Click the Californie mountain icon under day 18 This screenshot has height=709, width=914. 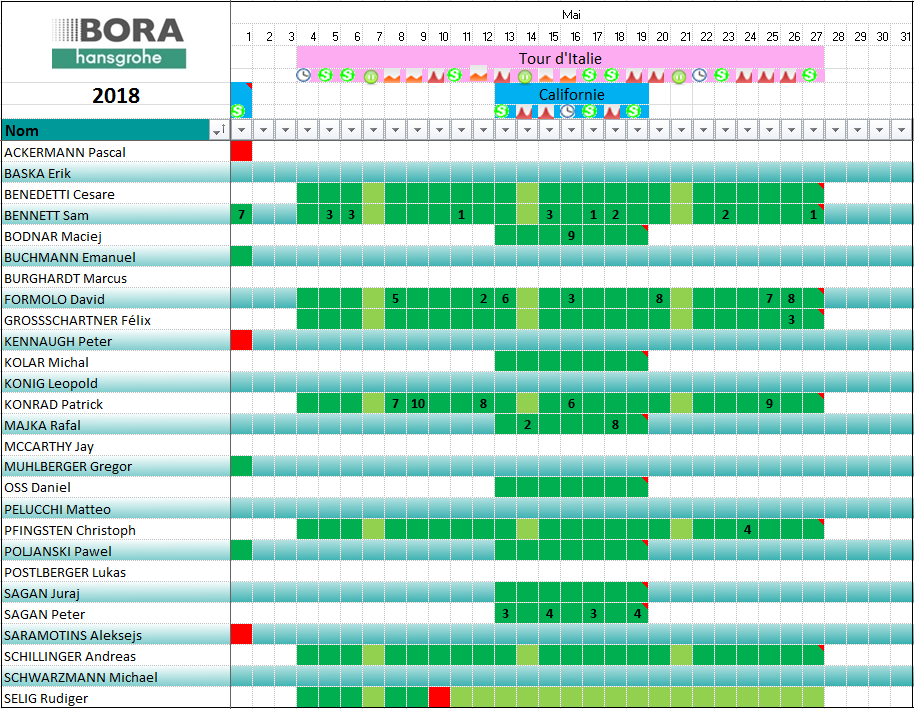click(x=612, y=111)
